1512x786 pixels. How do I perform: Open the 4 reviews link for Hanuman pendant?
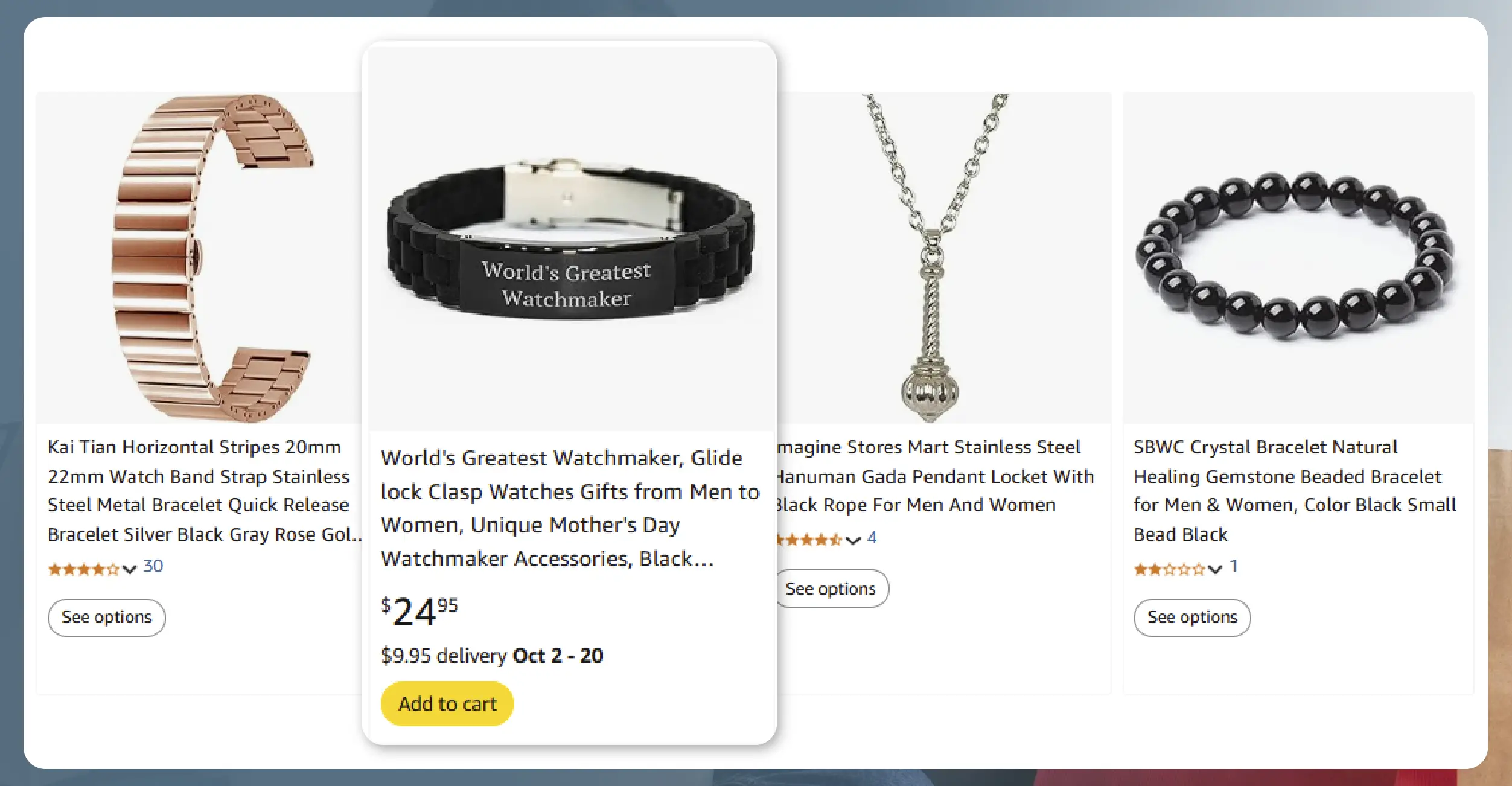point(872,537)
